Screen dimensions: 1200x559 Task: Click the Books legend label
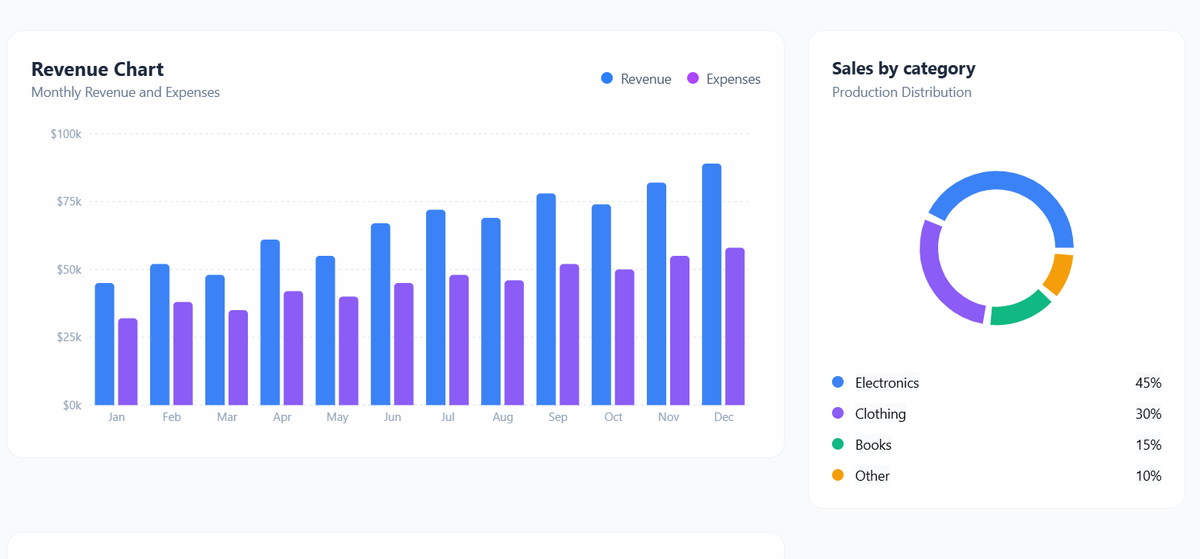click(x=873, y=445)
